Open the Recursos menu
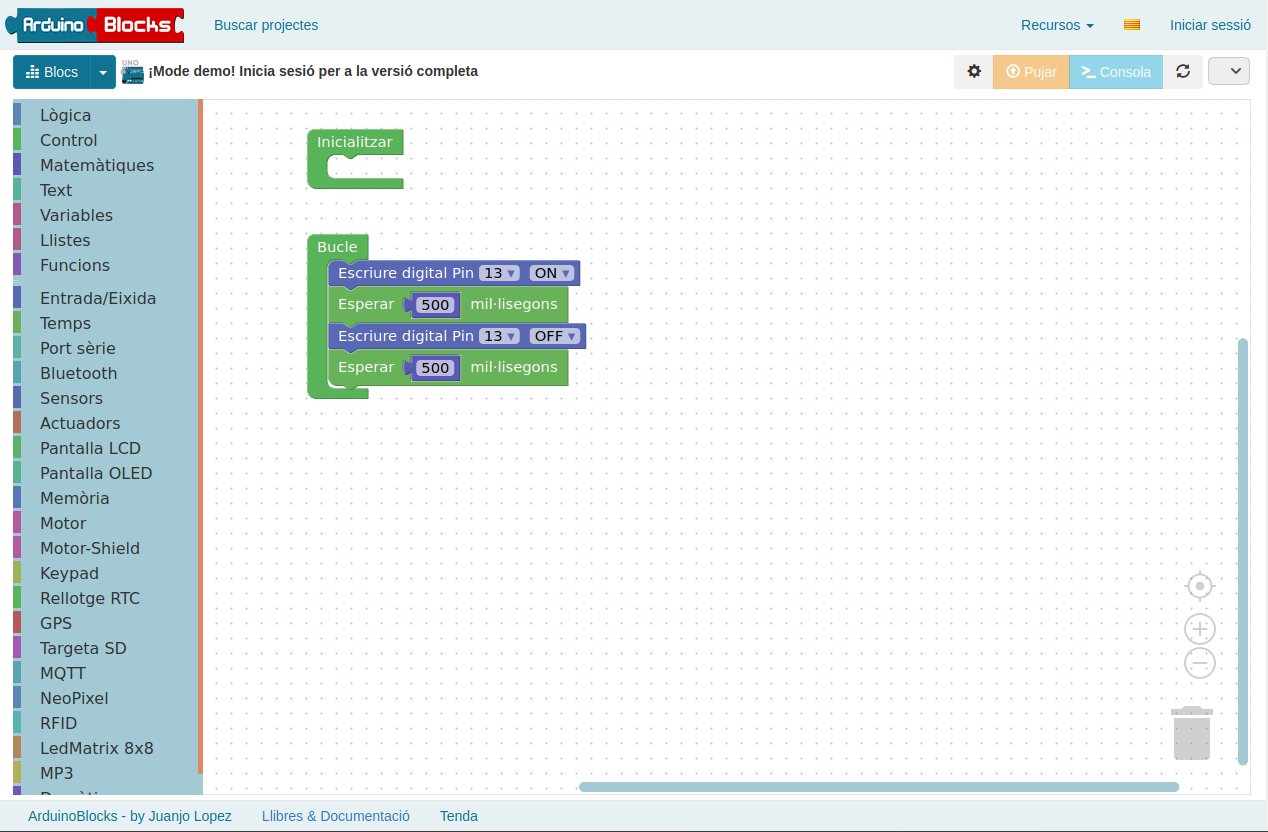The height and width of the screenshot is (832, 1268). point(1057,25)
